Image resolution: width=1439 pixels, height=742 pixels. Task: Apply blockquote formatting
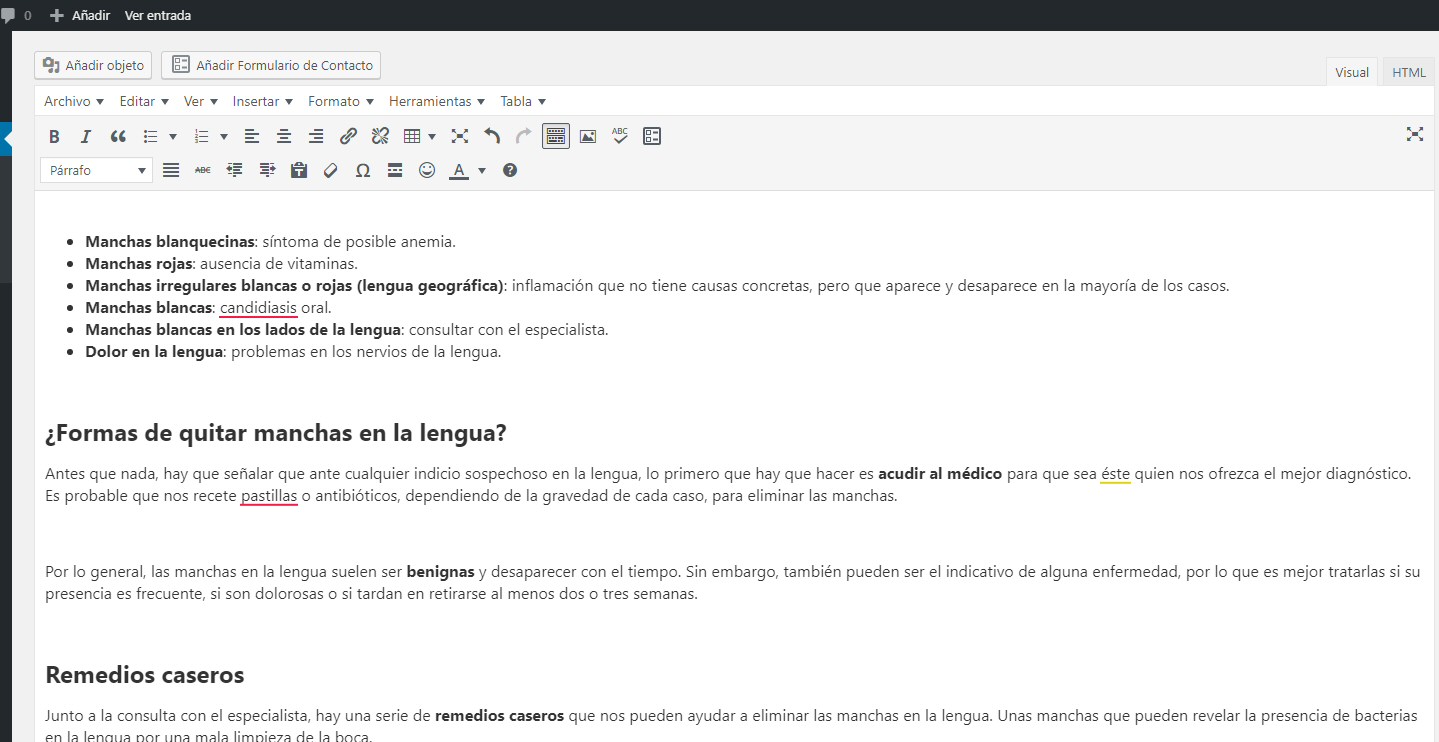118,136
